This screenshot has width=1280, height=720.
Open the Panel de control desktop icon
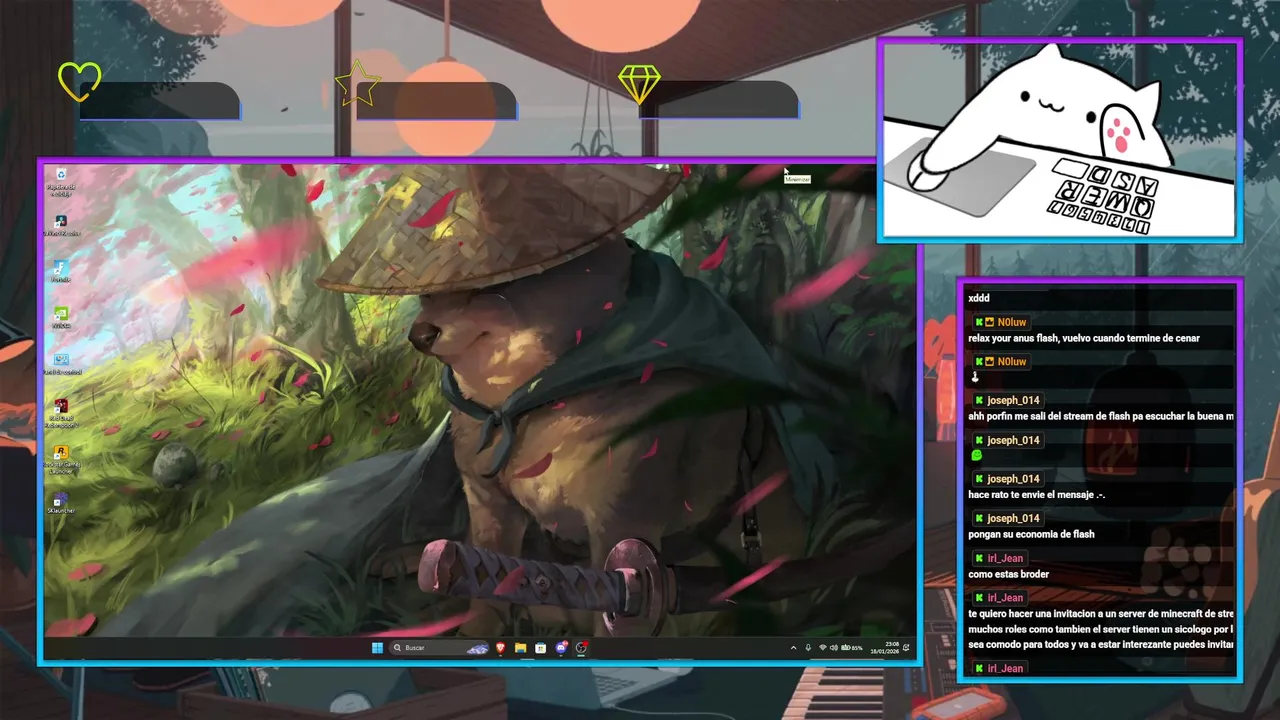[x=61, y=363]
